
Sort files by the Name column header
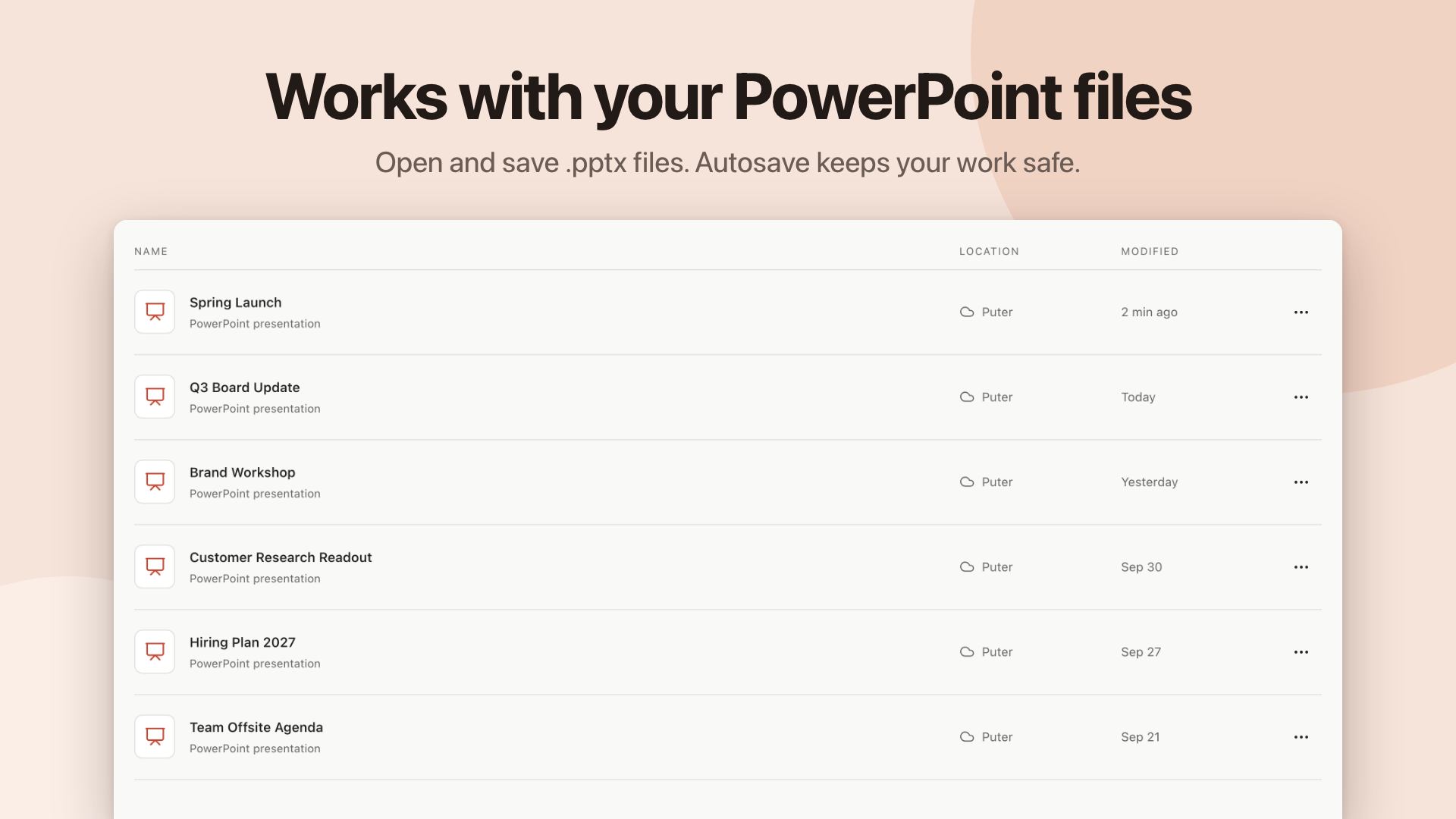(151, 251)
